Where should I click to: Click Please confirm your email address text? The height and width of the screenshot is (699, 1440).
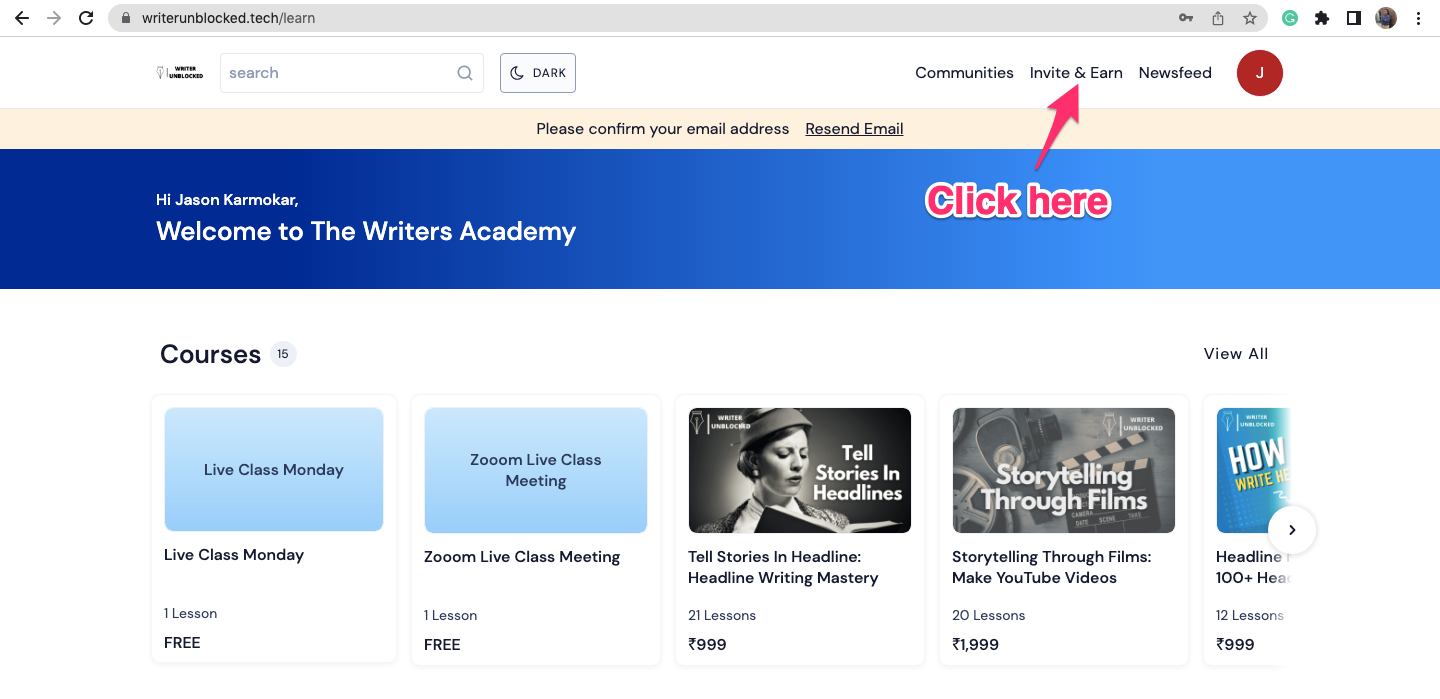(x=663, y=129)
